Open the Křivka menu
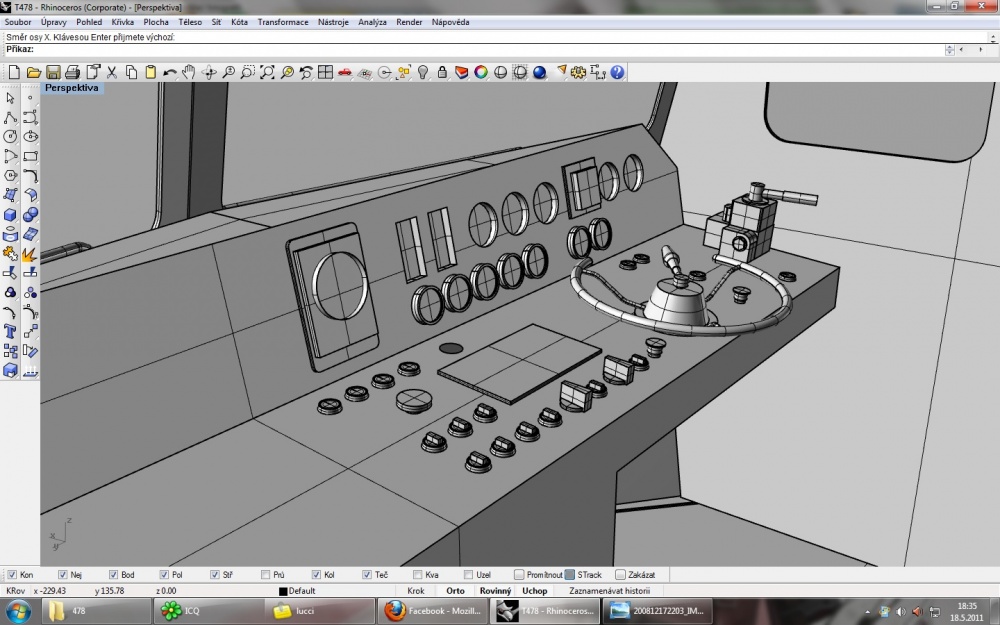 click(x=122, y=22)
